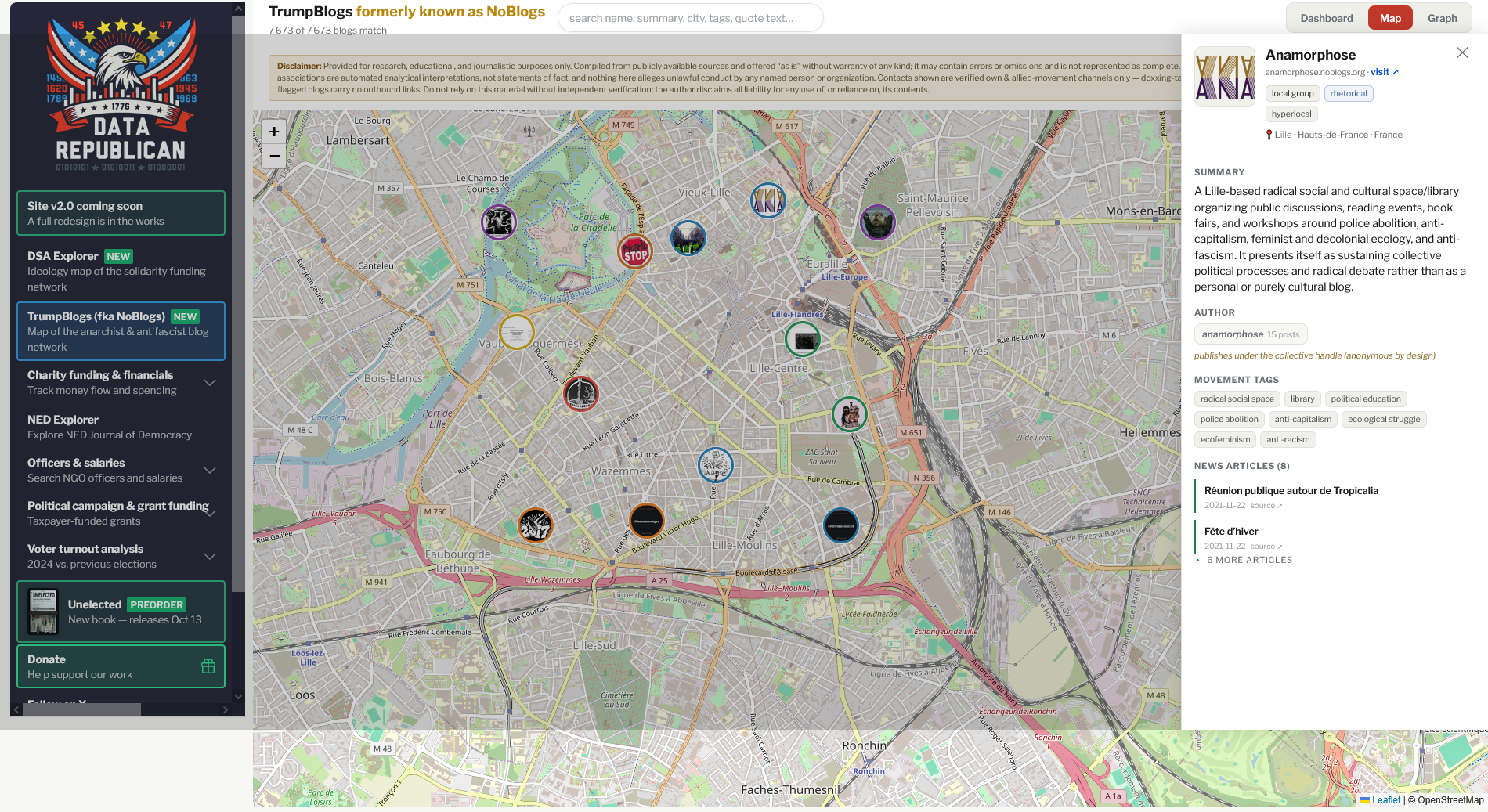Image resolution: width=1488 pixels, height=812 pixels.
Task: Switch to the Dashboard tab
Action: pos(1327,18)
